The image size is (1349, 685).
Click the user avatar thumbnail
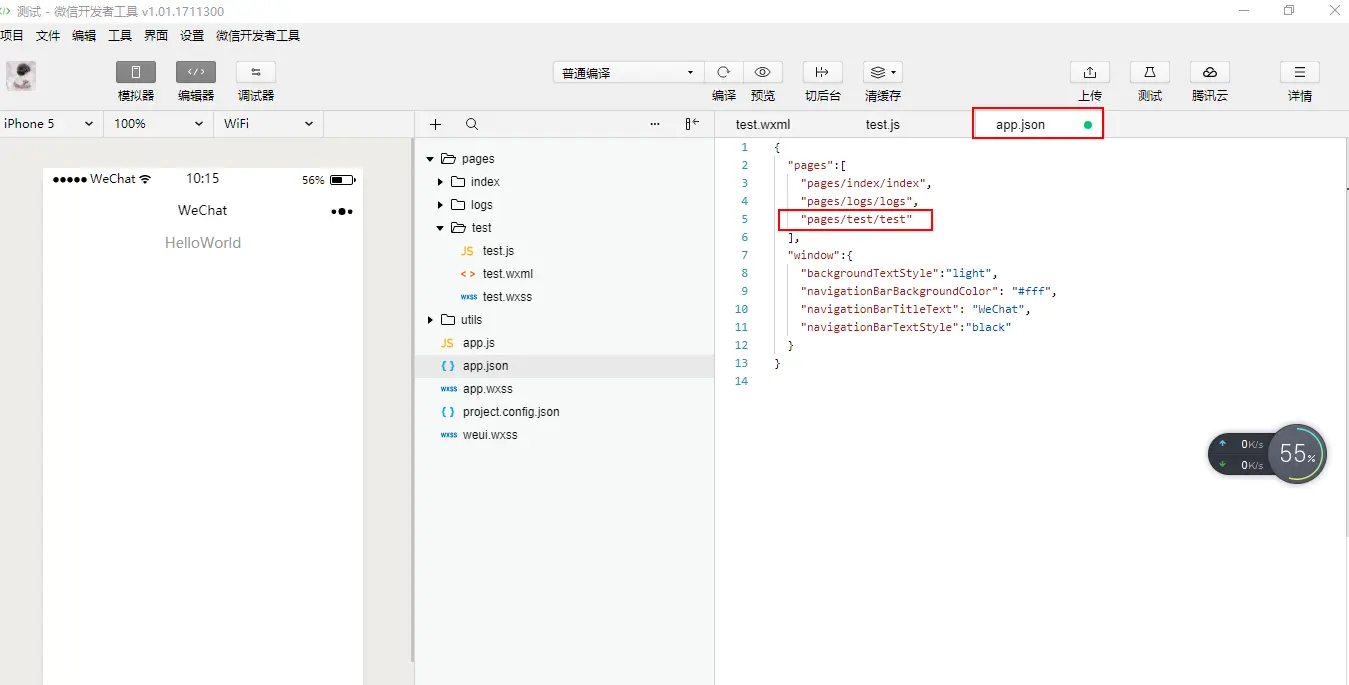(21, 76)
